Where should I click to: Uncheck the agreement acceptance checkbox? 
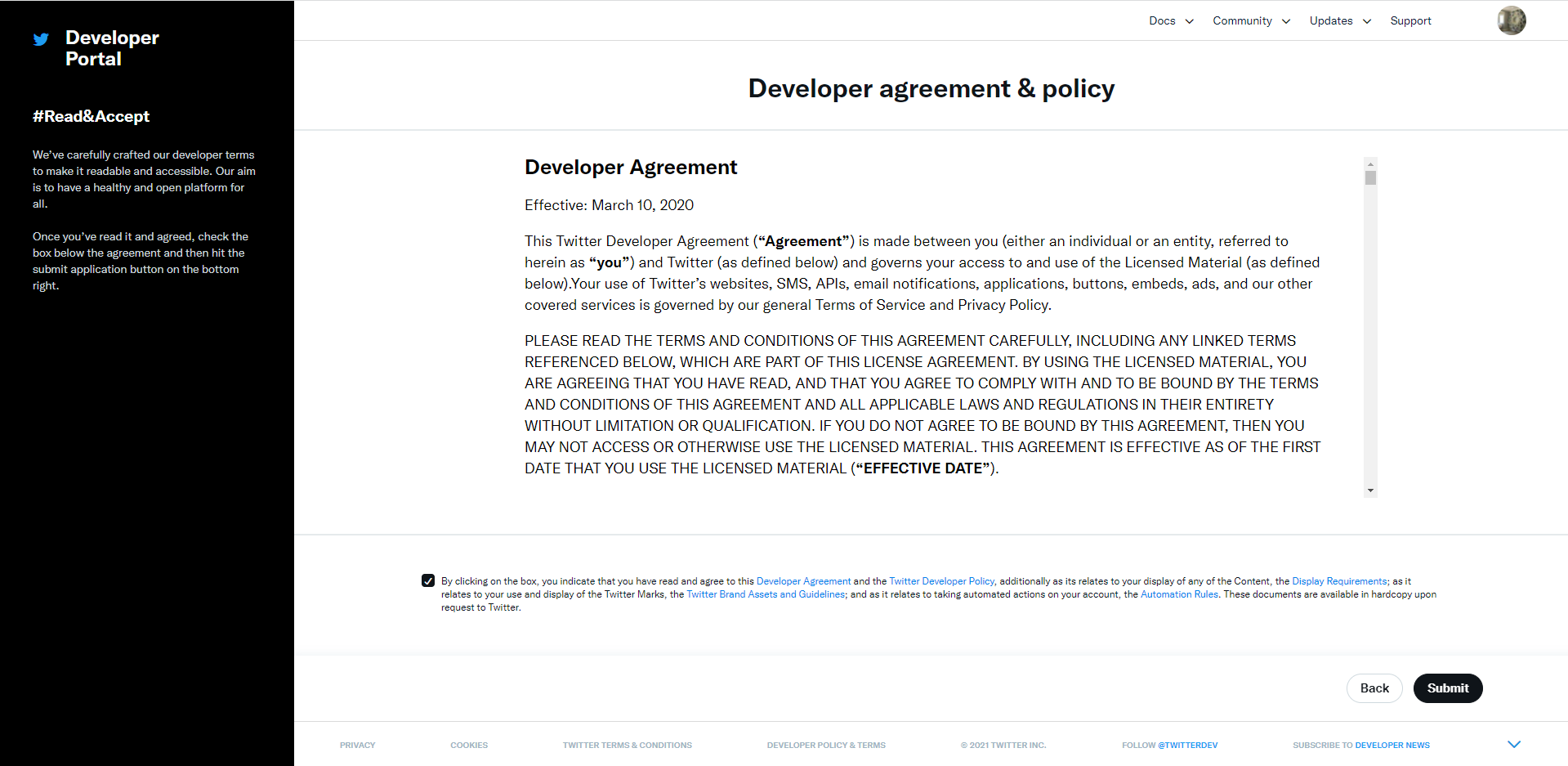(428, 580)
